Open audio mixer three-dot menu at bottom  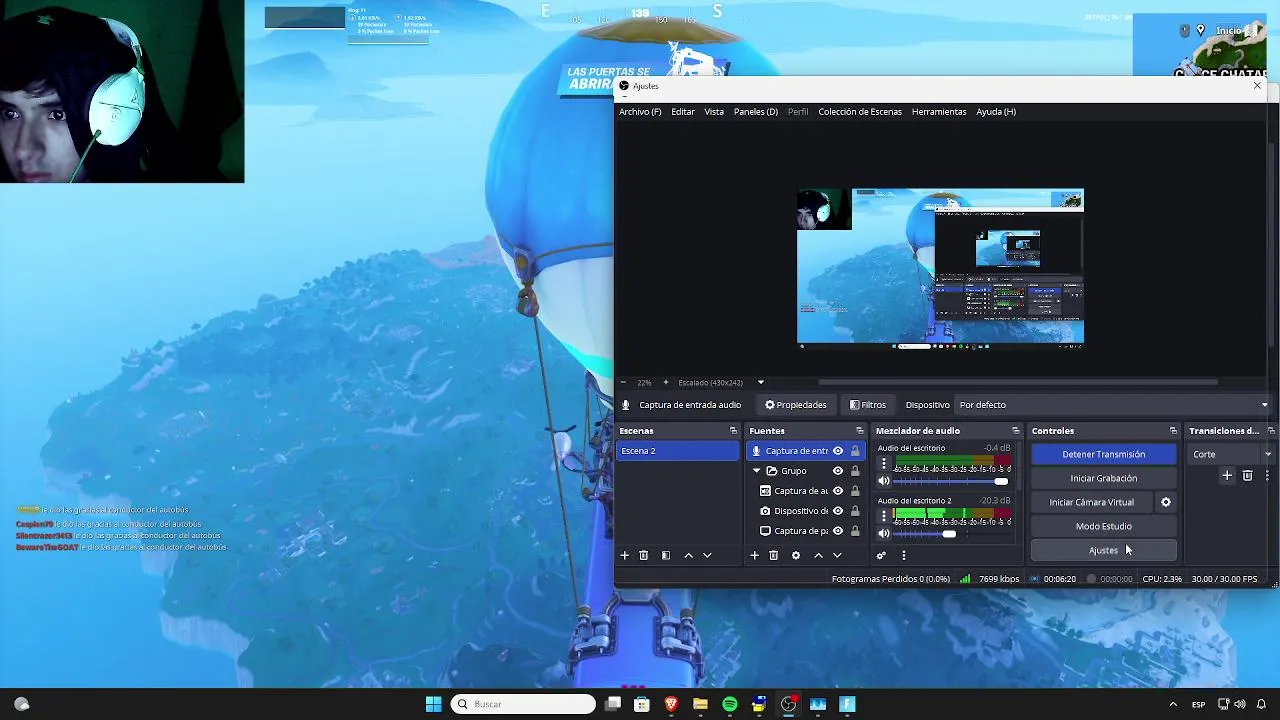pos(903,555)
